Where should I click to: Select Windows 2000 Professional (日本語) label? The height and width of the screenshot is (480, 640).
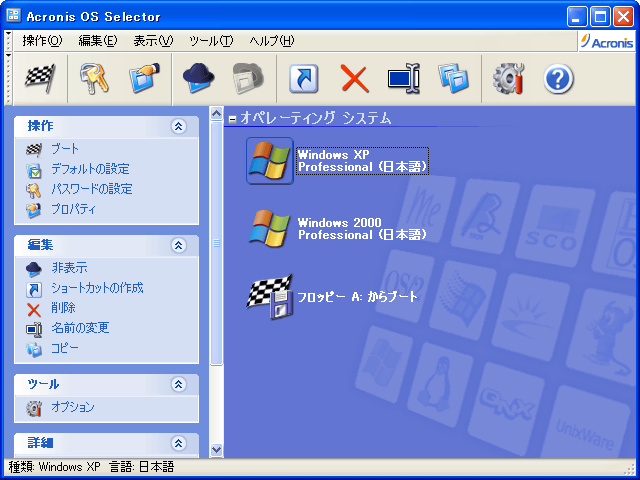(x=362, y=229)
